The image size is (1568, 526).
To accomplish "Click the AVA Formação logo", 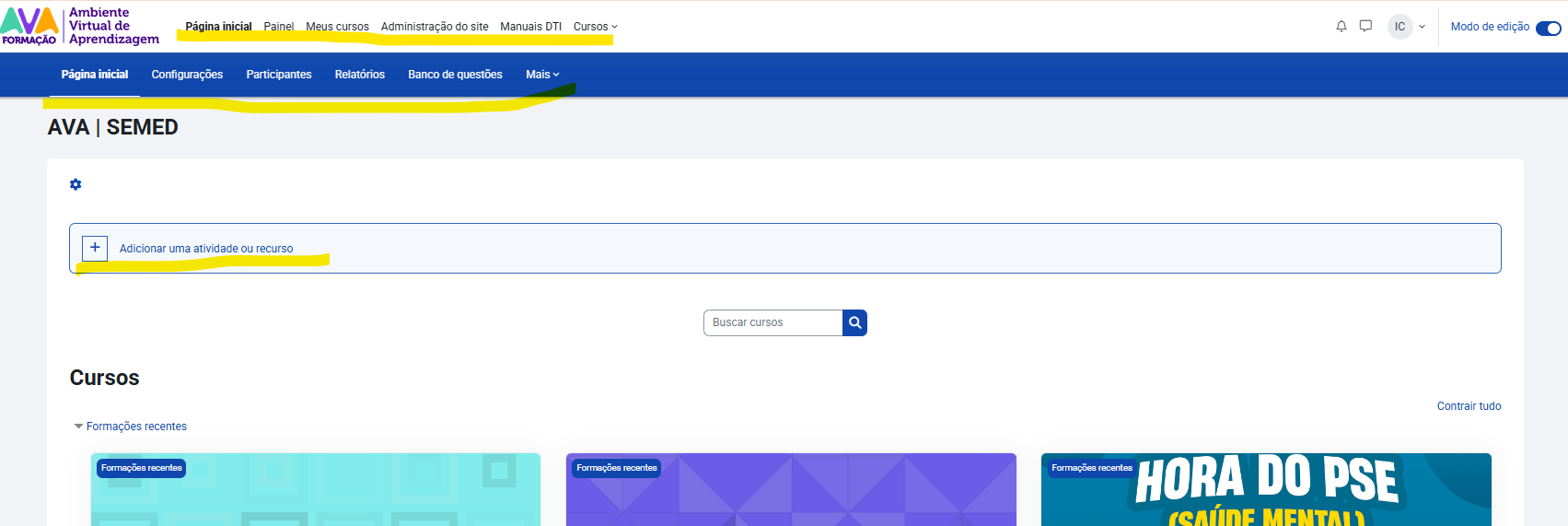I will [80, 26].
